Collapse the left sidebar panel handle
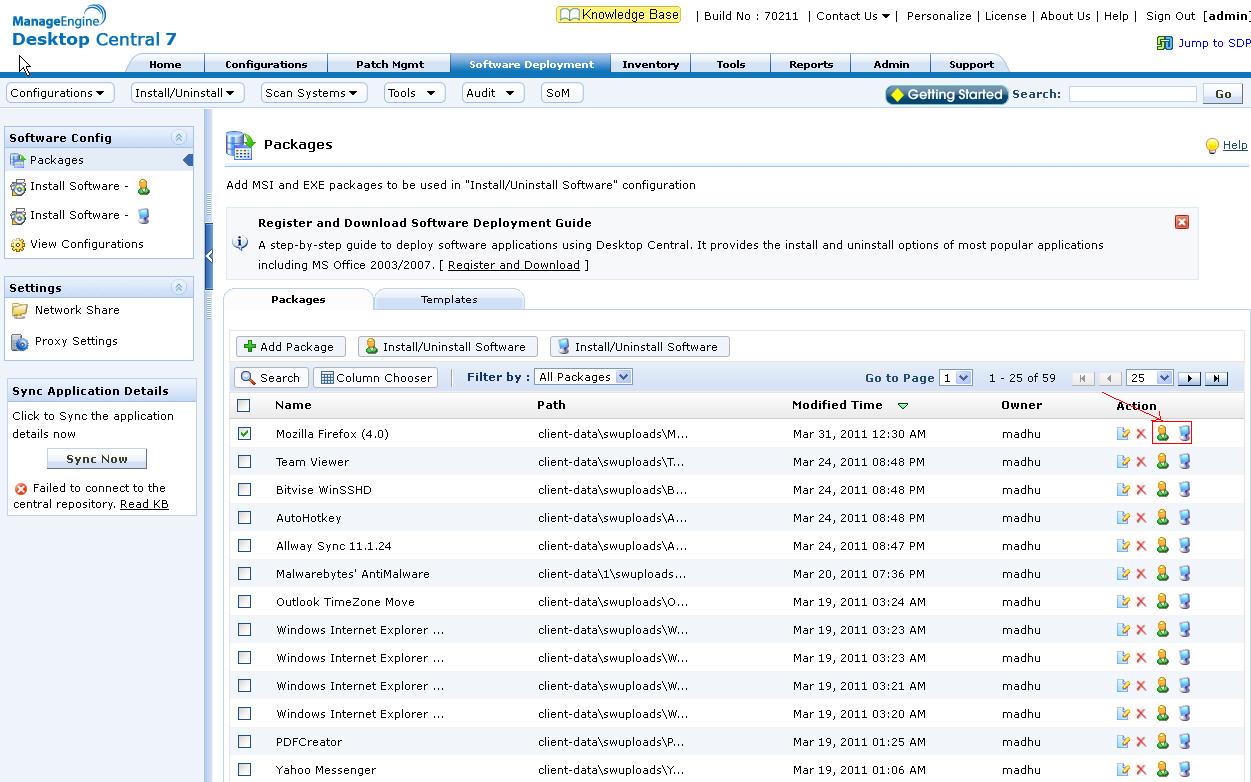The height and width of the screenshot is (782, 1251). [209, 256]
